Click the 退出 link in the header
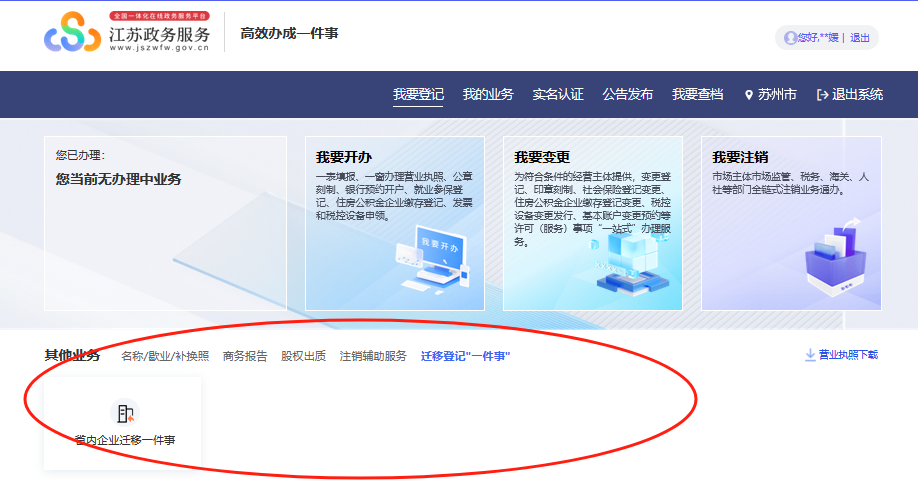 (860, 38)
